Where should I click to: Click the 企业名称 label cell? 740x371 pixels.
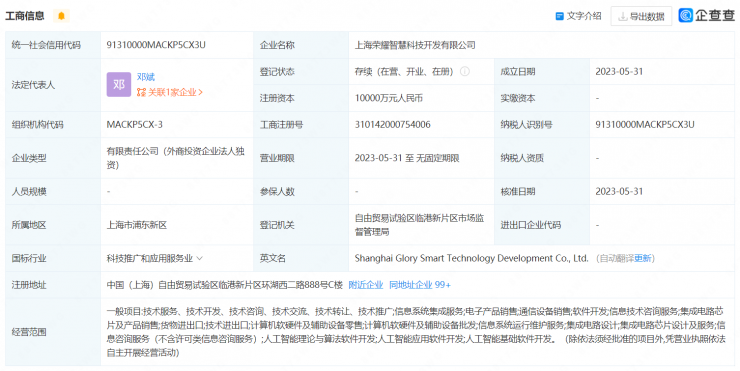pos(301,45)
